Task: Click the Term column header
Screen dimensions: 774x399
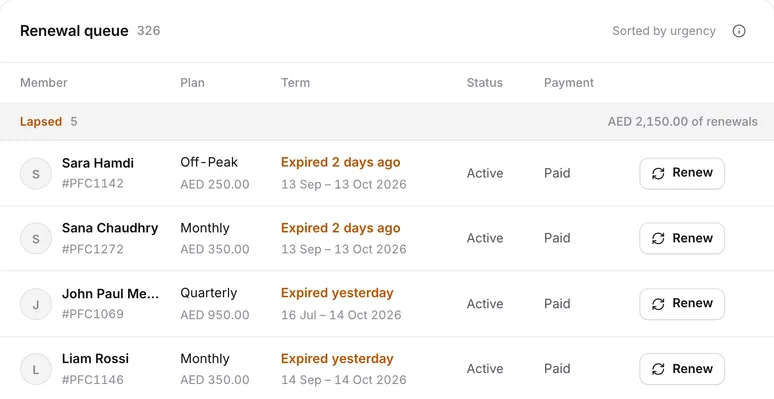Action: point(295,82)
